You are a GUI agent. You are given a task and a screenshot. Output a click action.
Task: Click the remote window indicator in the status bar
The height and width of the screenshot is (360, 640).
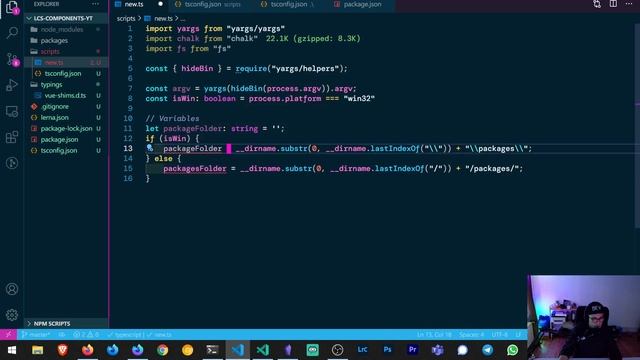(x=8, y=334)
